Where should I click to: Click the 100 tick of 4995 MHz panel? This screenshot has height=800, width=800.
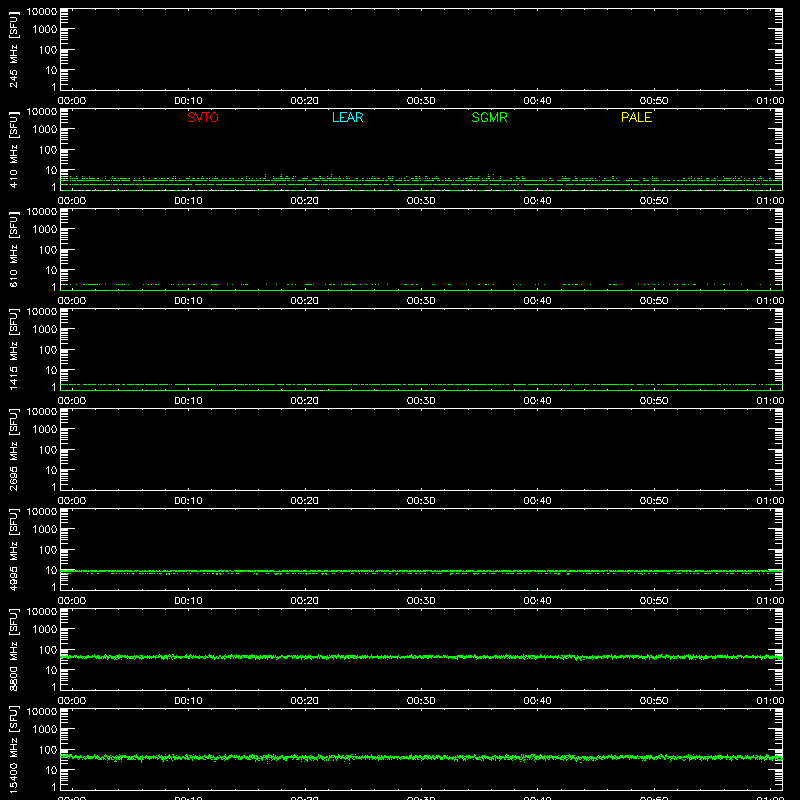[x=48, y=550]
